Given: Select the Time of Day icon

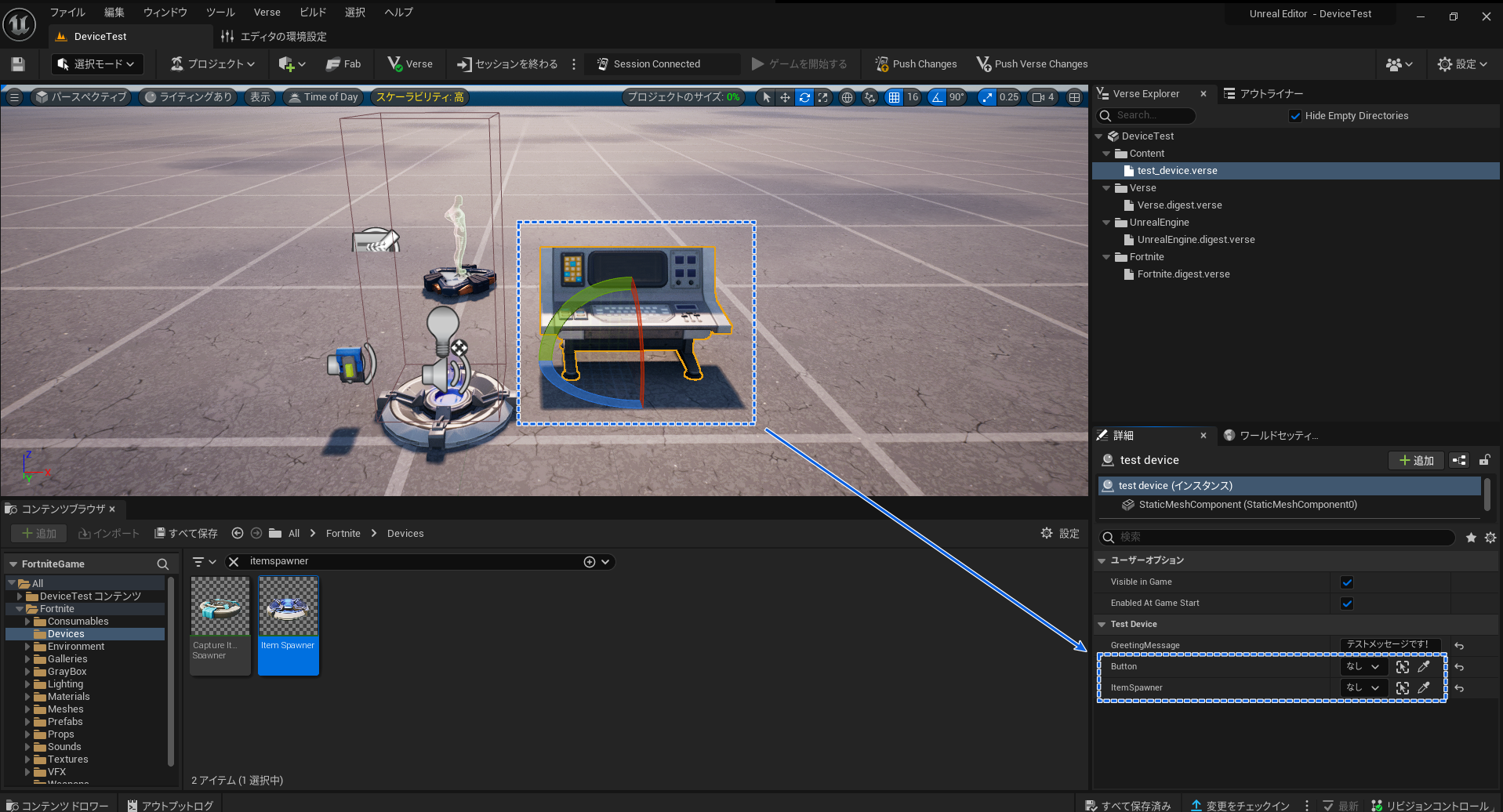Looking at the screenshot, I should pos(294,96).
